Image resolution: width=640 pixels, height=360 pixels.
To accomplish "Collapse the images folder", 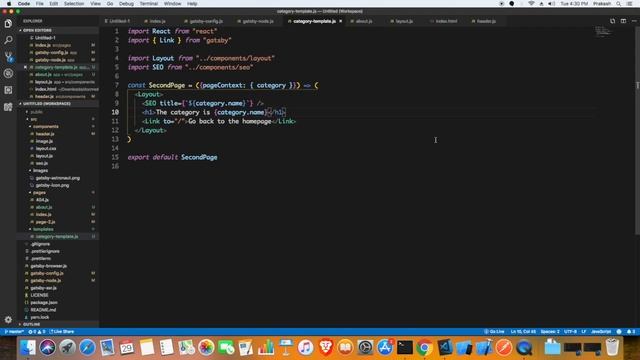I will (x=40, y=171).
